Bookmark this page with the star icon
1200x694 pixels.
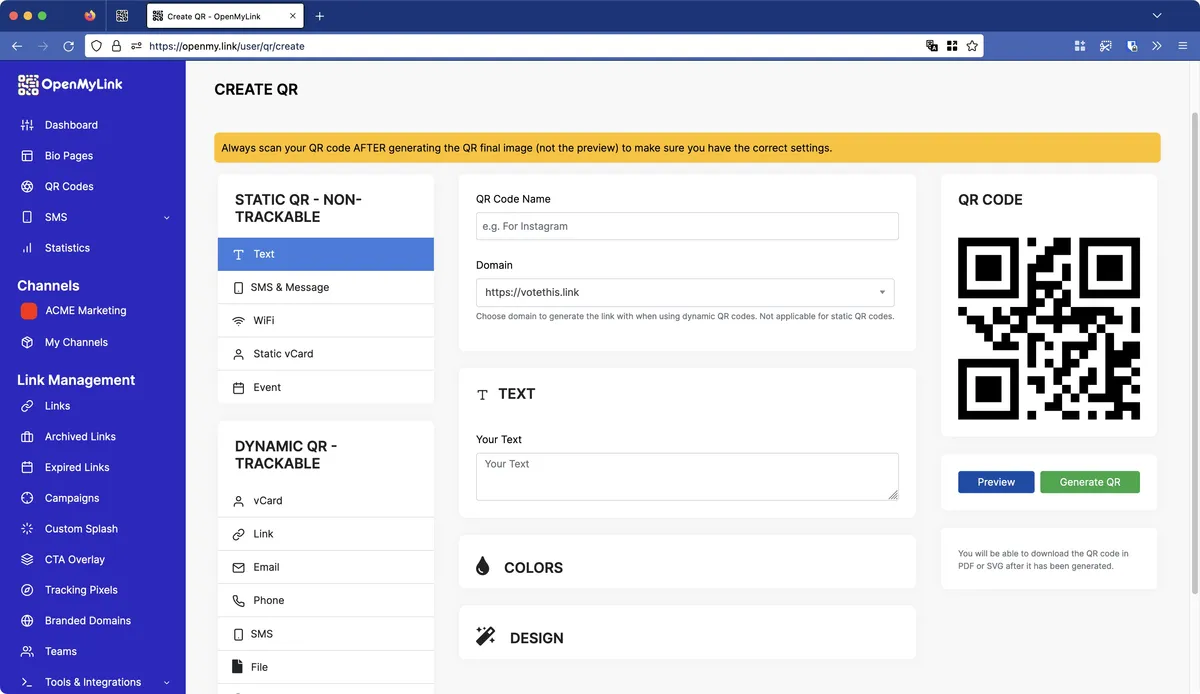coord(972,46)
